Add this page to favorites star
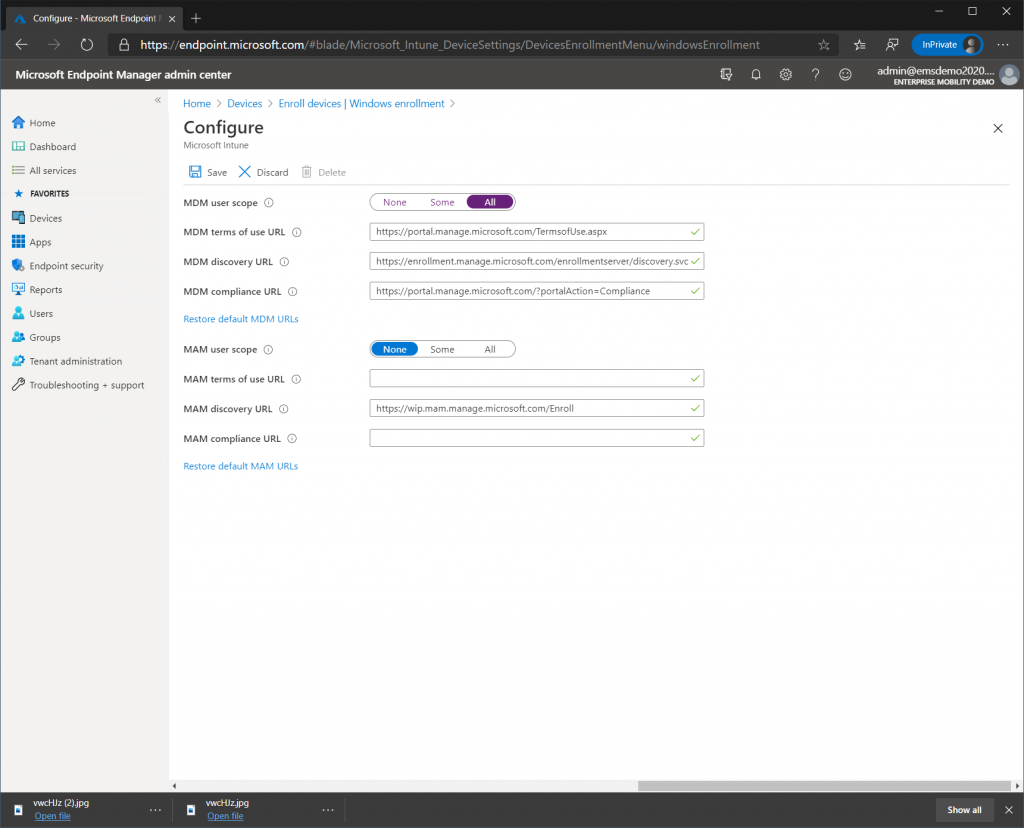 click(824, 44)
